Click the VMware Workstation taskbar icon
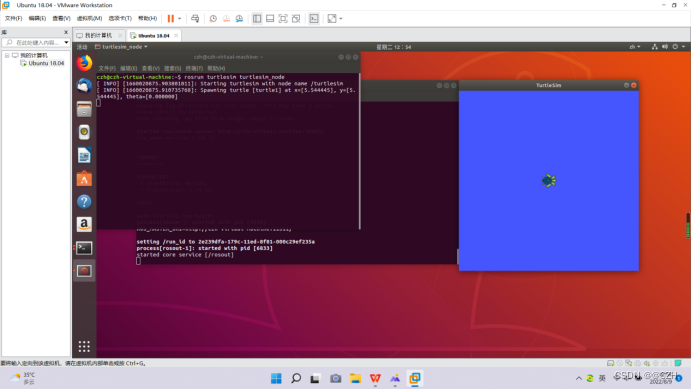The width and height of the screenshot is (692, 389). point(415,378)
